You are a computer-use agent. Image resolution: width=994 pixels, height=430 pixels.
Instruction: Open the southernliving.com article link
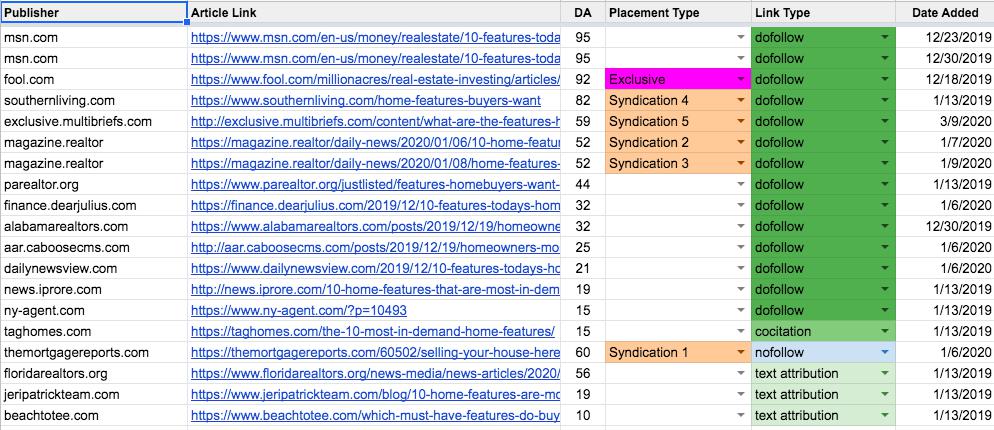(x=366, y=100)
